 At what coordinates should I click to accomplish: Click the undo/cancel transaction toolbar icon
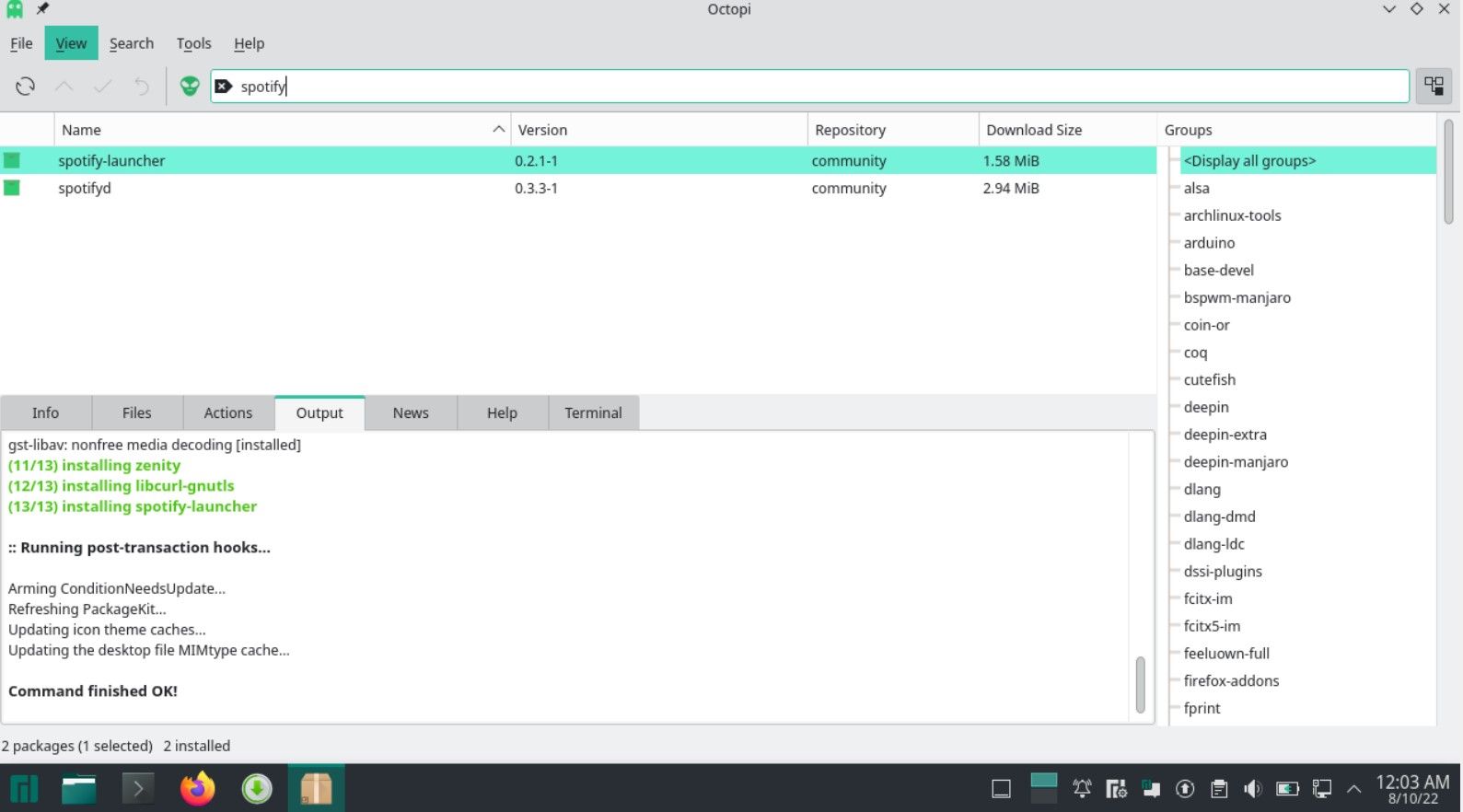click(141, 87)
